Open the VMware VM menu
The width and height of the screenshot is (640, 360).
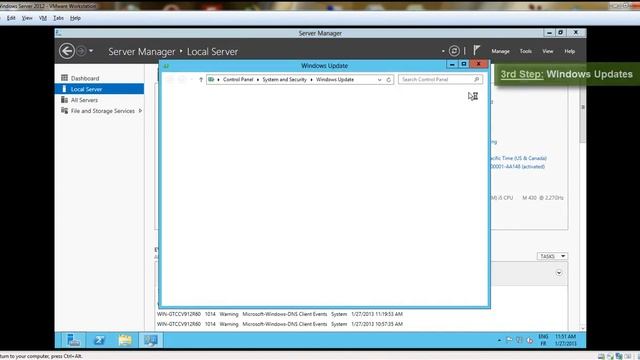tap(43, 18)
